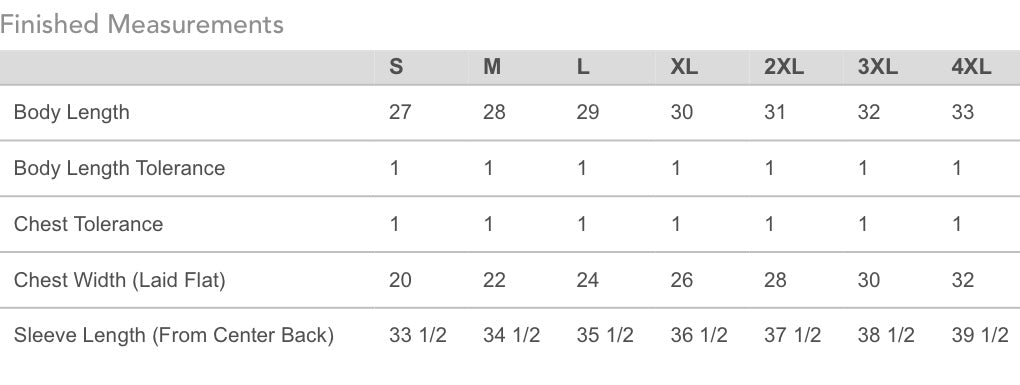Click Sleeve Length (From Center Back) label

[174, 336]
